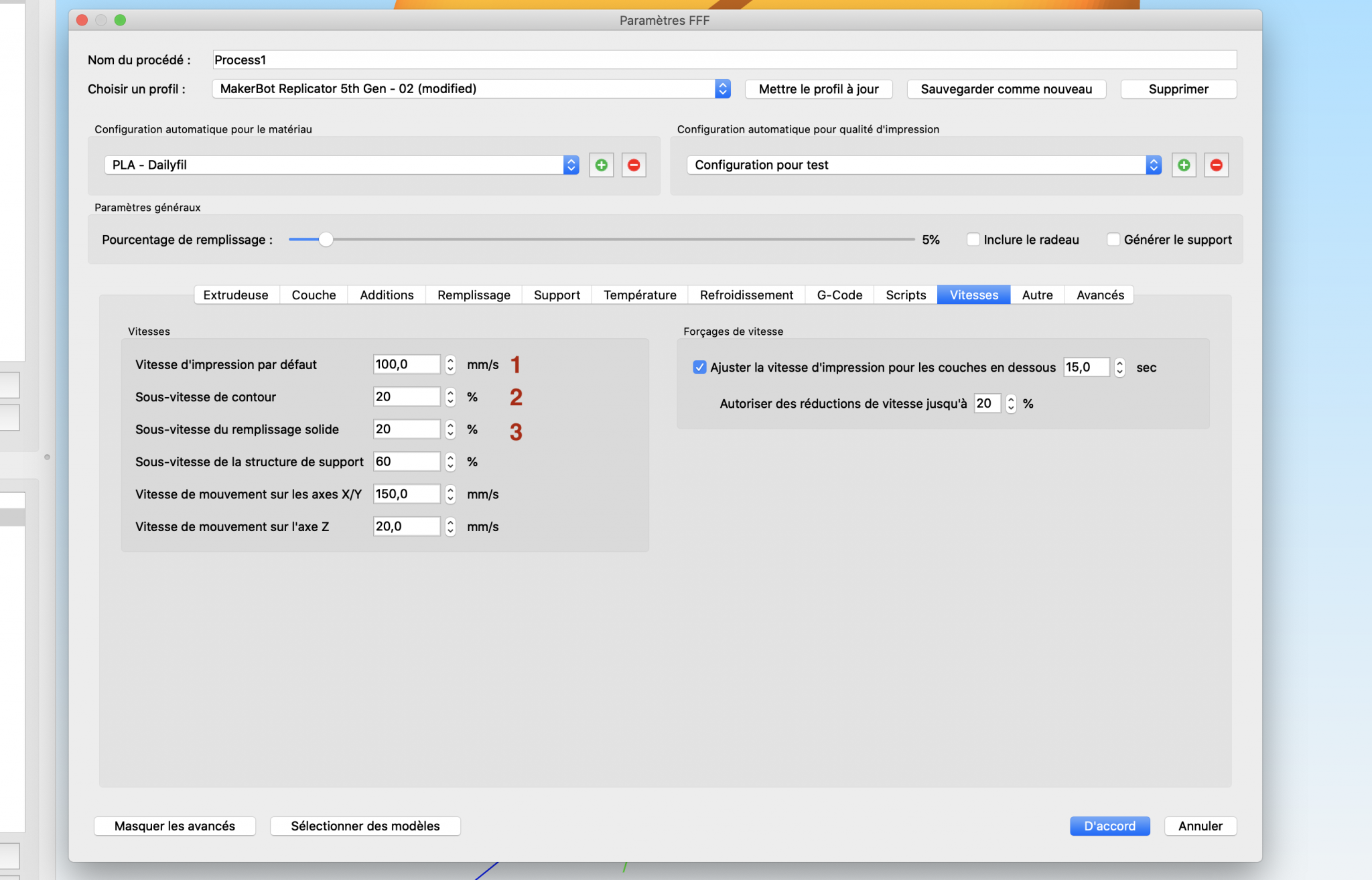
Task: Remove the Configuration pour test quality entry
Action: (x=1217, y=165)
